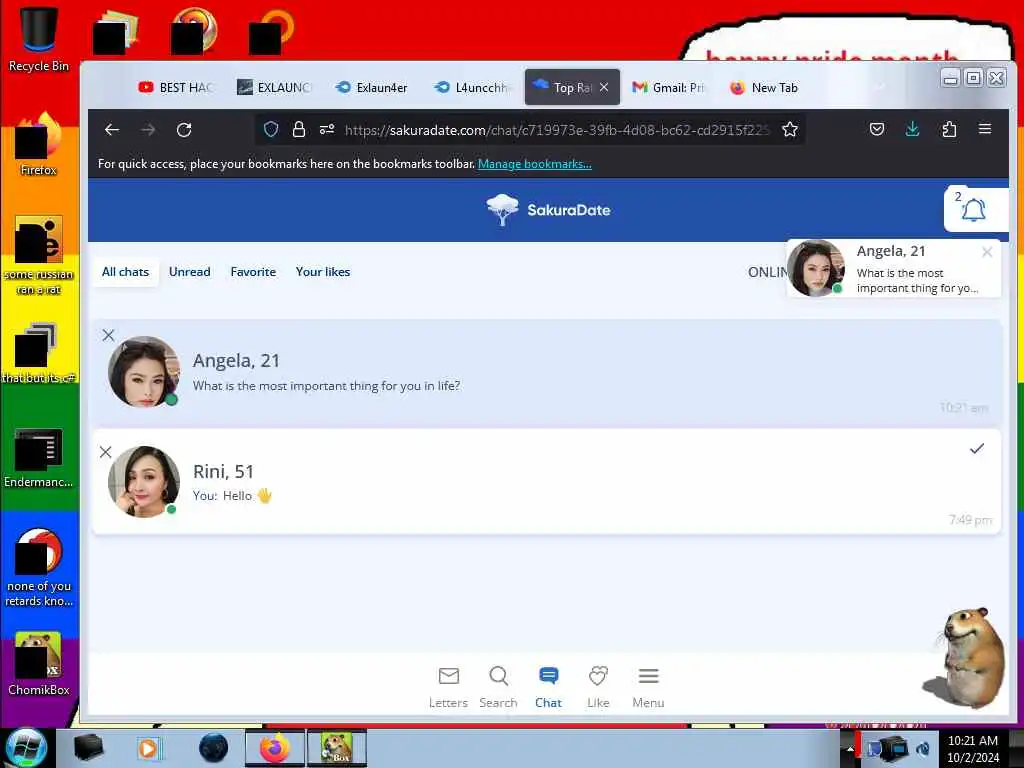Viewport: 1024px width, 768px height.
Task: Bookmark this page with the star
Action: point(790,129)
